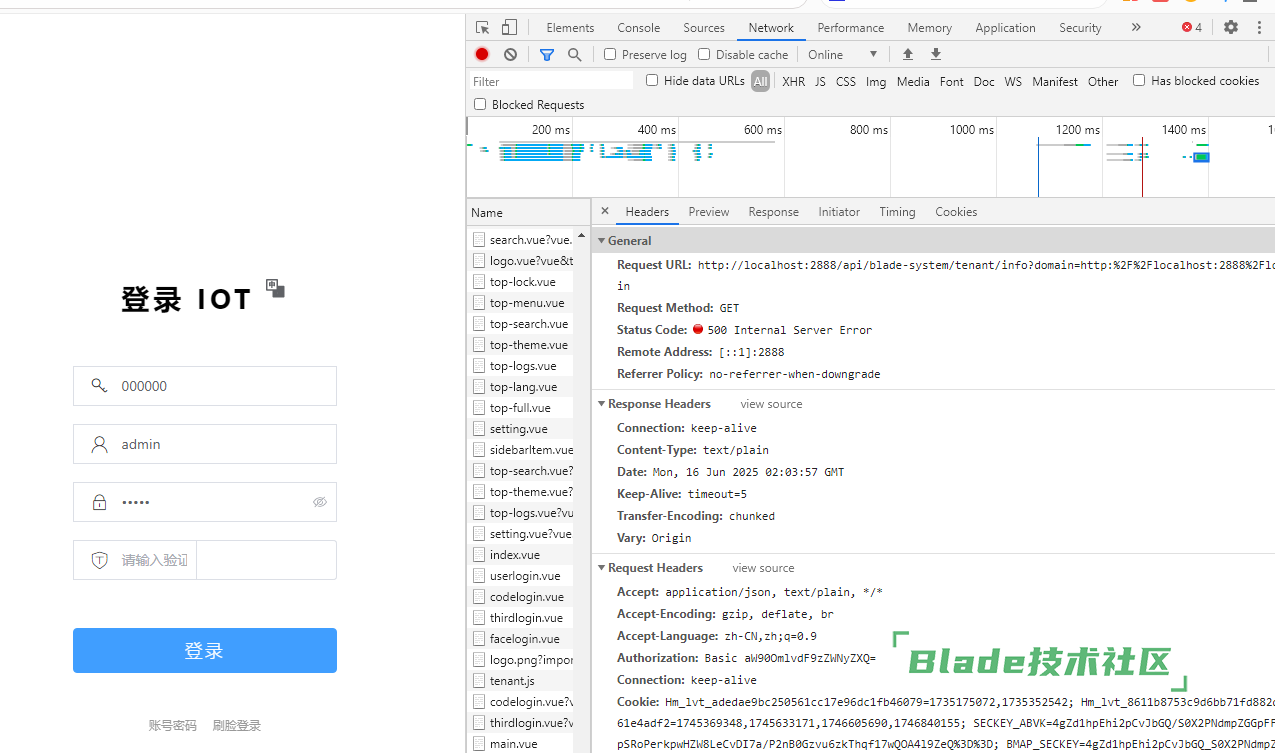Filter requests by XHR
The height and width of the screenshot is (753, 1275).
pos(793,82)
